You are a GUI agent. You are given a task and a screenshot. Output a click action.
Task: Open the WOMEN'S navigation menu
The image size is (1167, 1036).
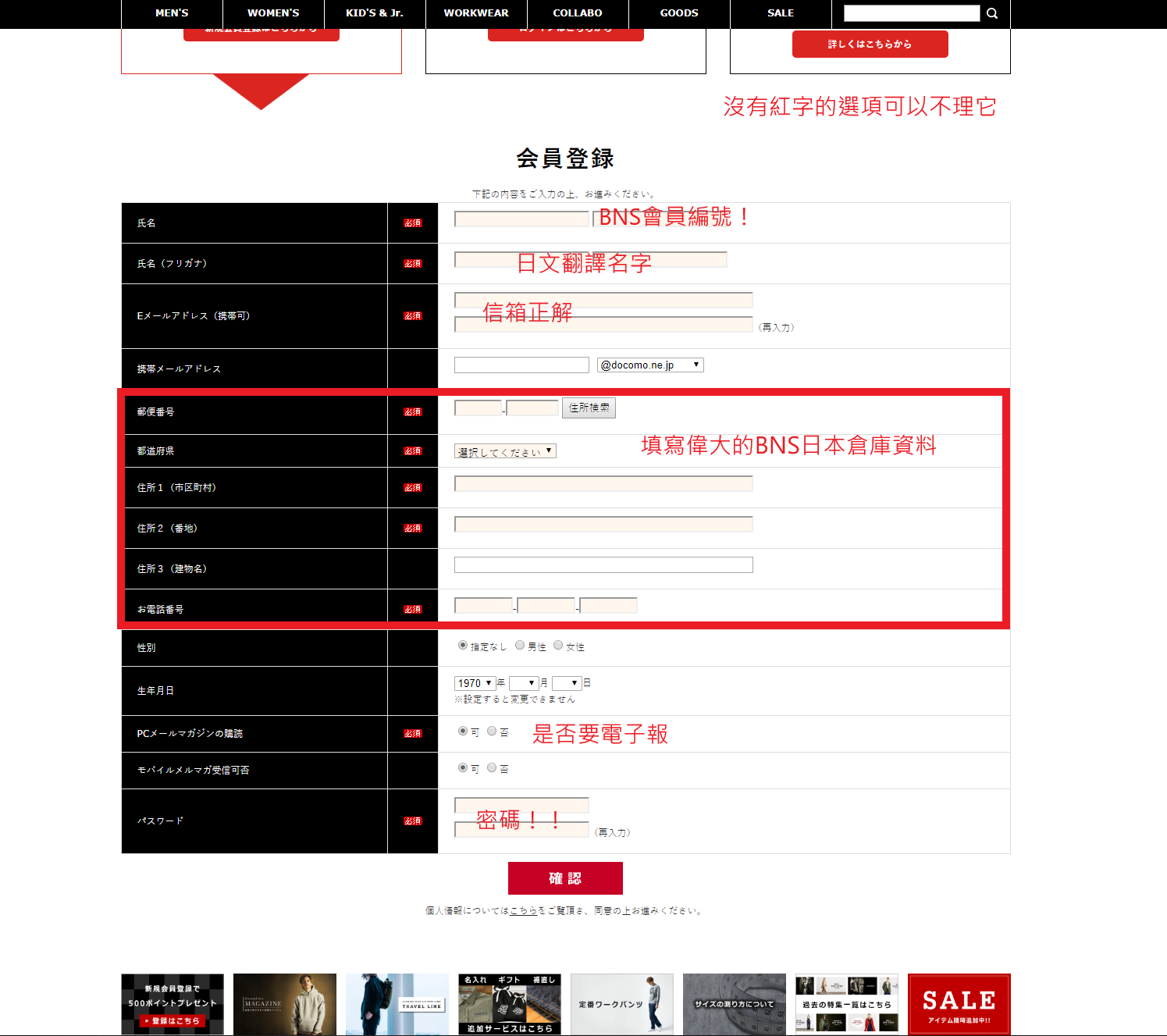273,13
